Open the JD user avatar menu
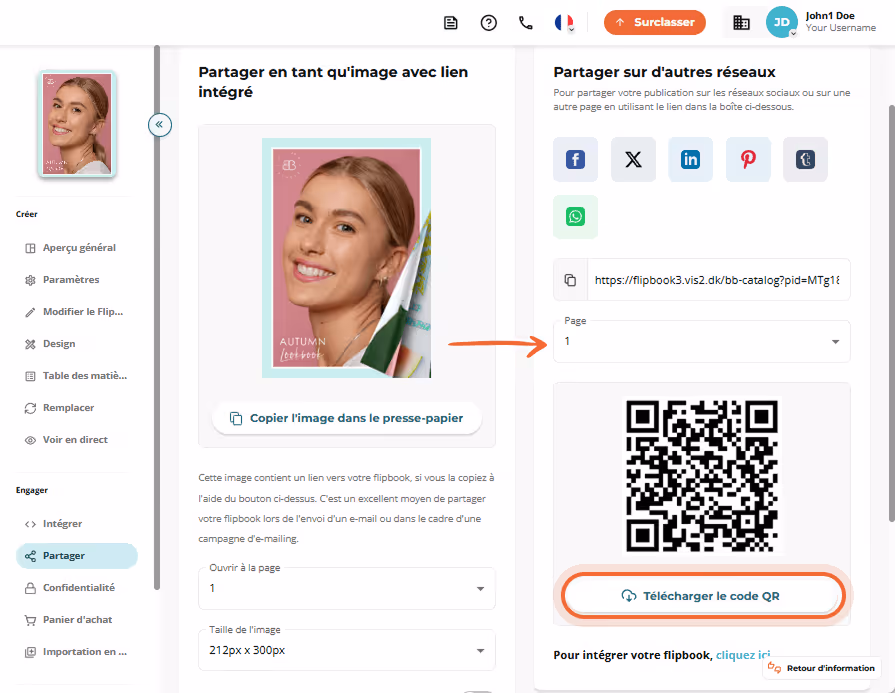 pyautogui.click(x=781, y=22)
